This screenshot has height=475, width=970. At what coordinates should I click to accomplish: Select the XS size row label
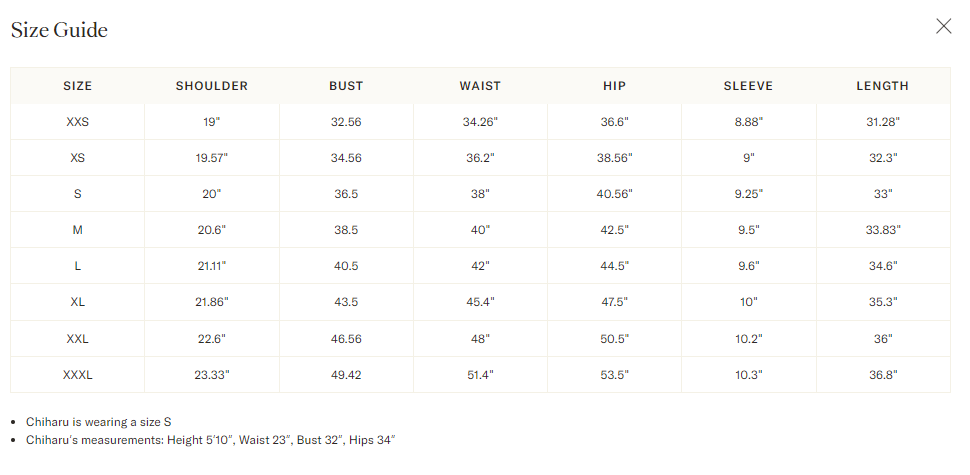pyautogui.click(x=77, y=158)
